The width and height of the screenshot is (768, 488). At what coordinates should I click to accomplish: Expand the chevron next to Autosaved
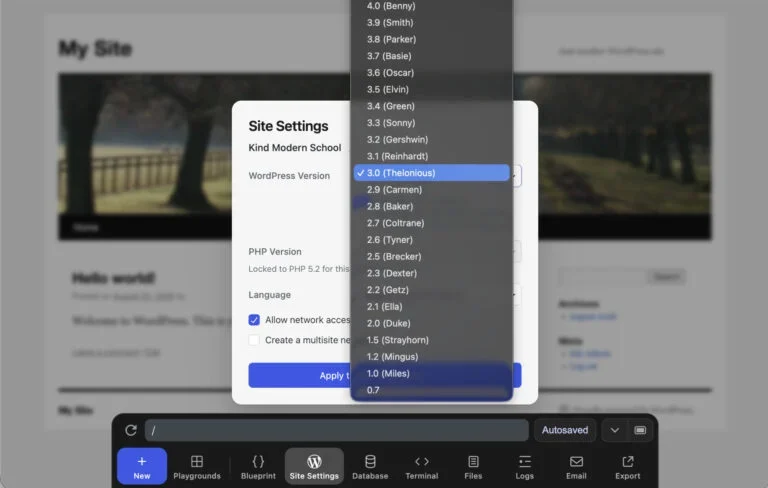point(615,430)
